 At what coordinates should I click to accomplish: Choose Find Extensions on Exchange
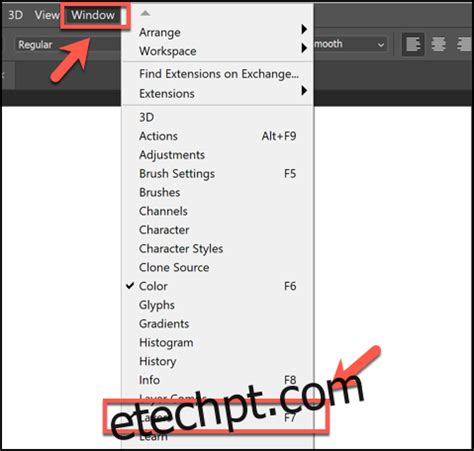click(x=218, y=74)
